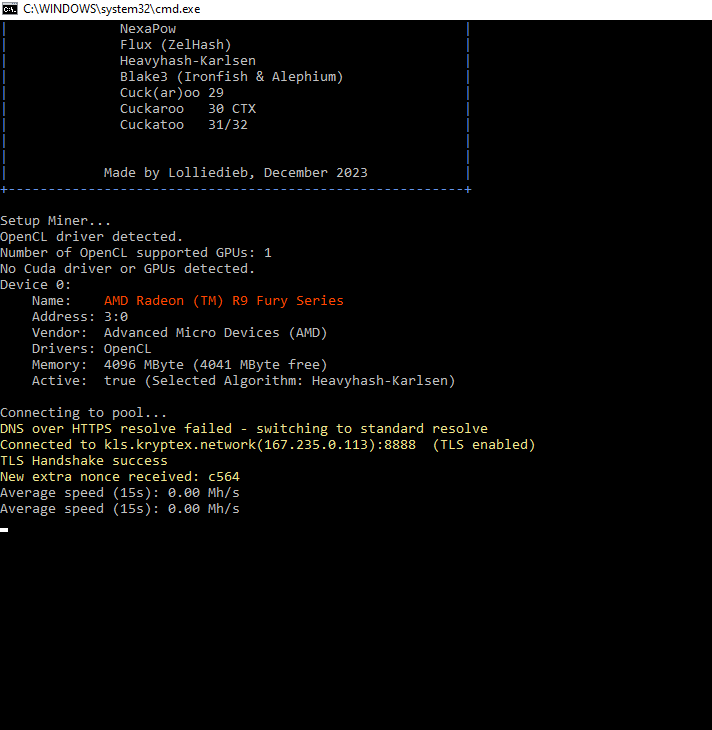Click the DNS over HTTPS resolve failed warning
This screenshot has height=730, width=712.
click(244, 428)
